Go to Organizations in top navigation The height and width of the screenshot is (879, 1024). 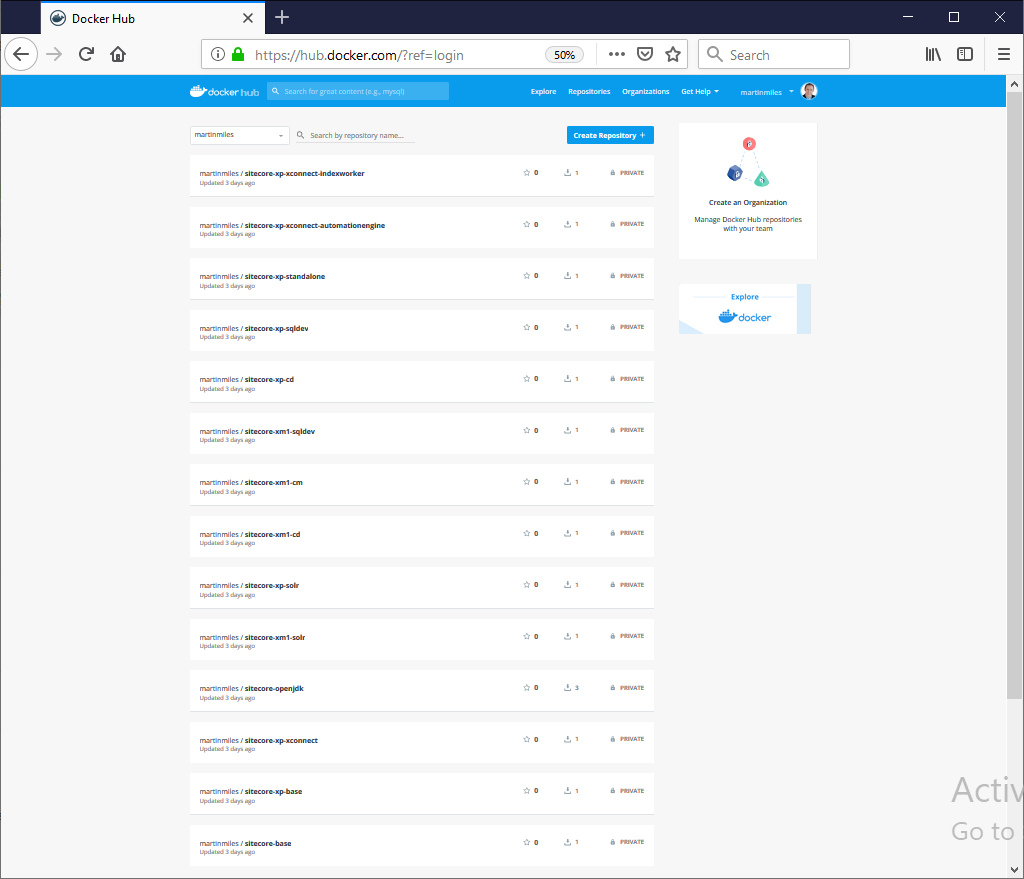645,92
